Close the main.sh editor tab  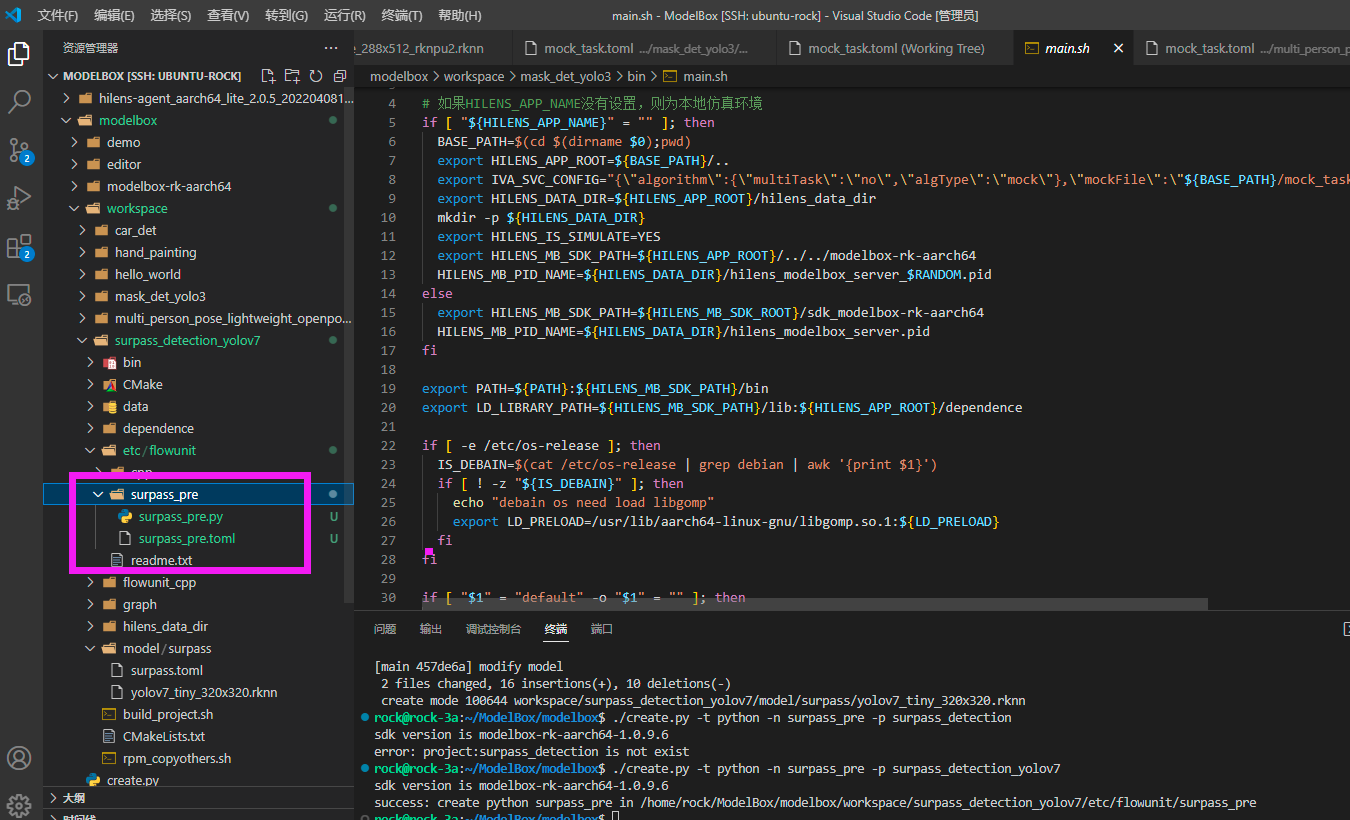tap(1118, 48)
